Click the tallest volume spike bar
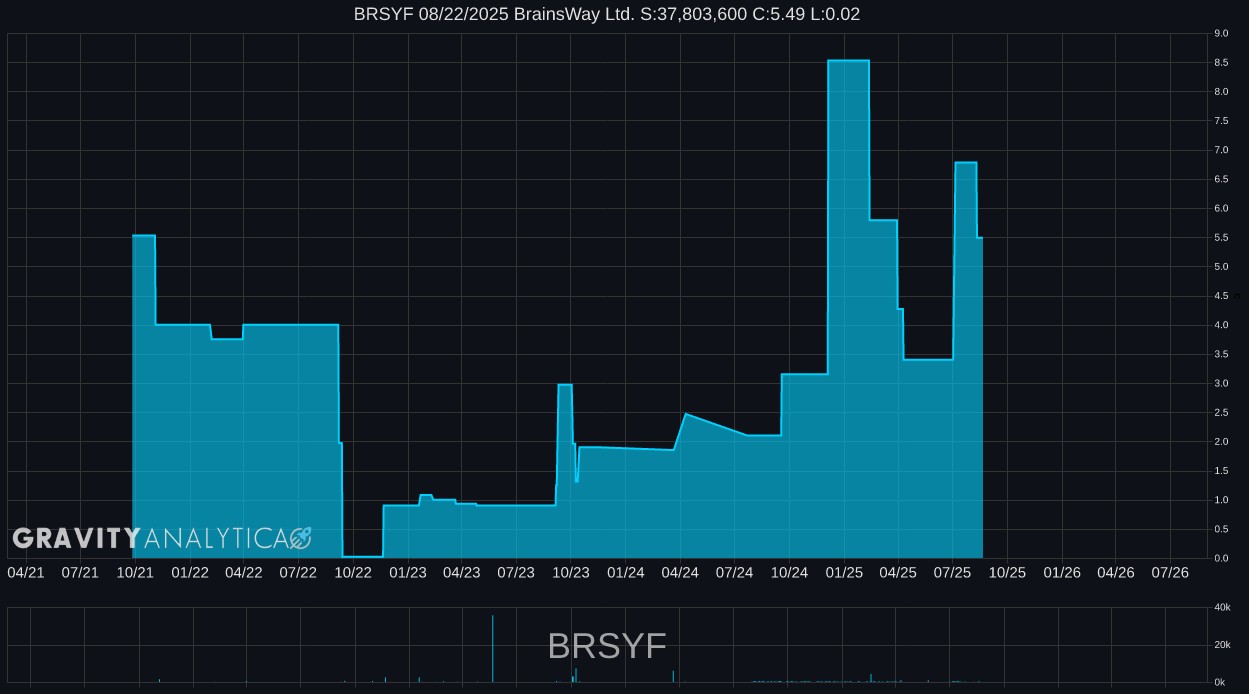The width and height of the screenshot is (1249, 694). (x=493, y=649)
